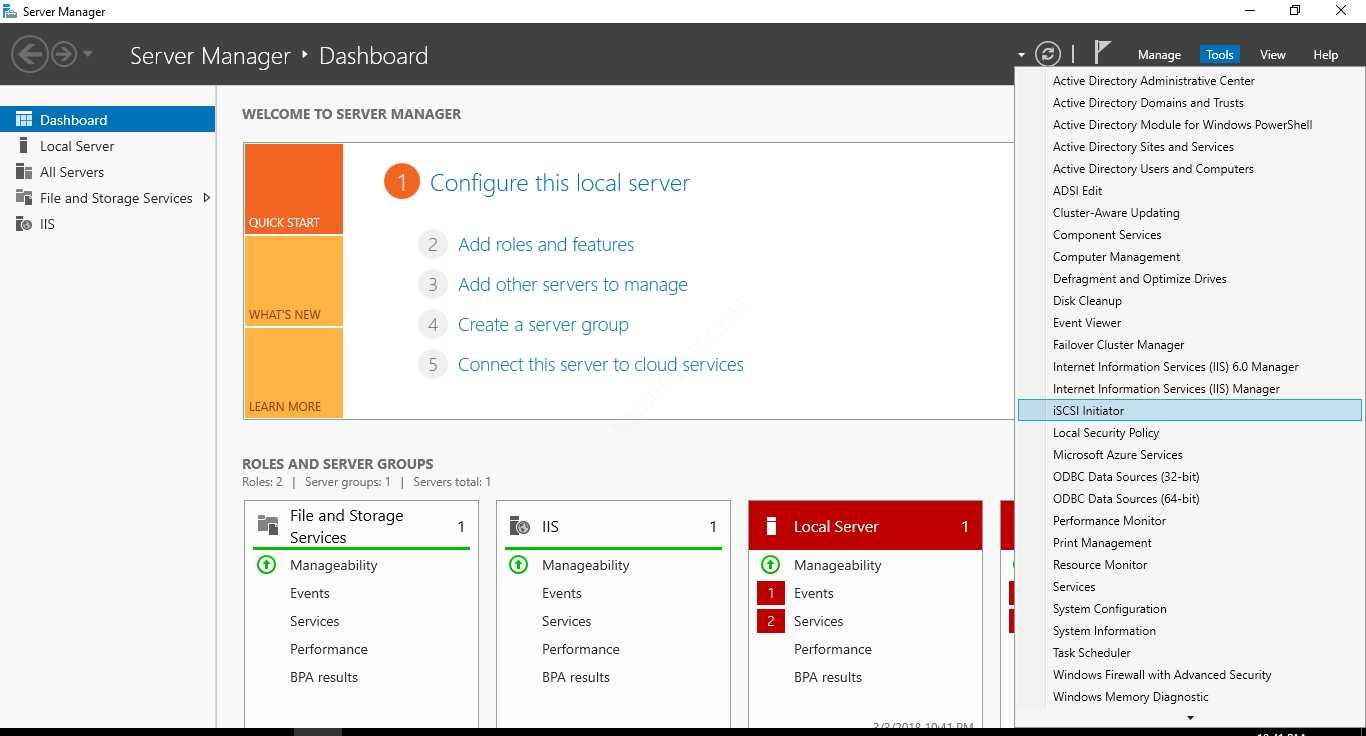Open Active Directory Sites and Services
This screenshot has height=736, width=1366.
pos(1190,147)
